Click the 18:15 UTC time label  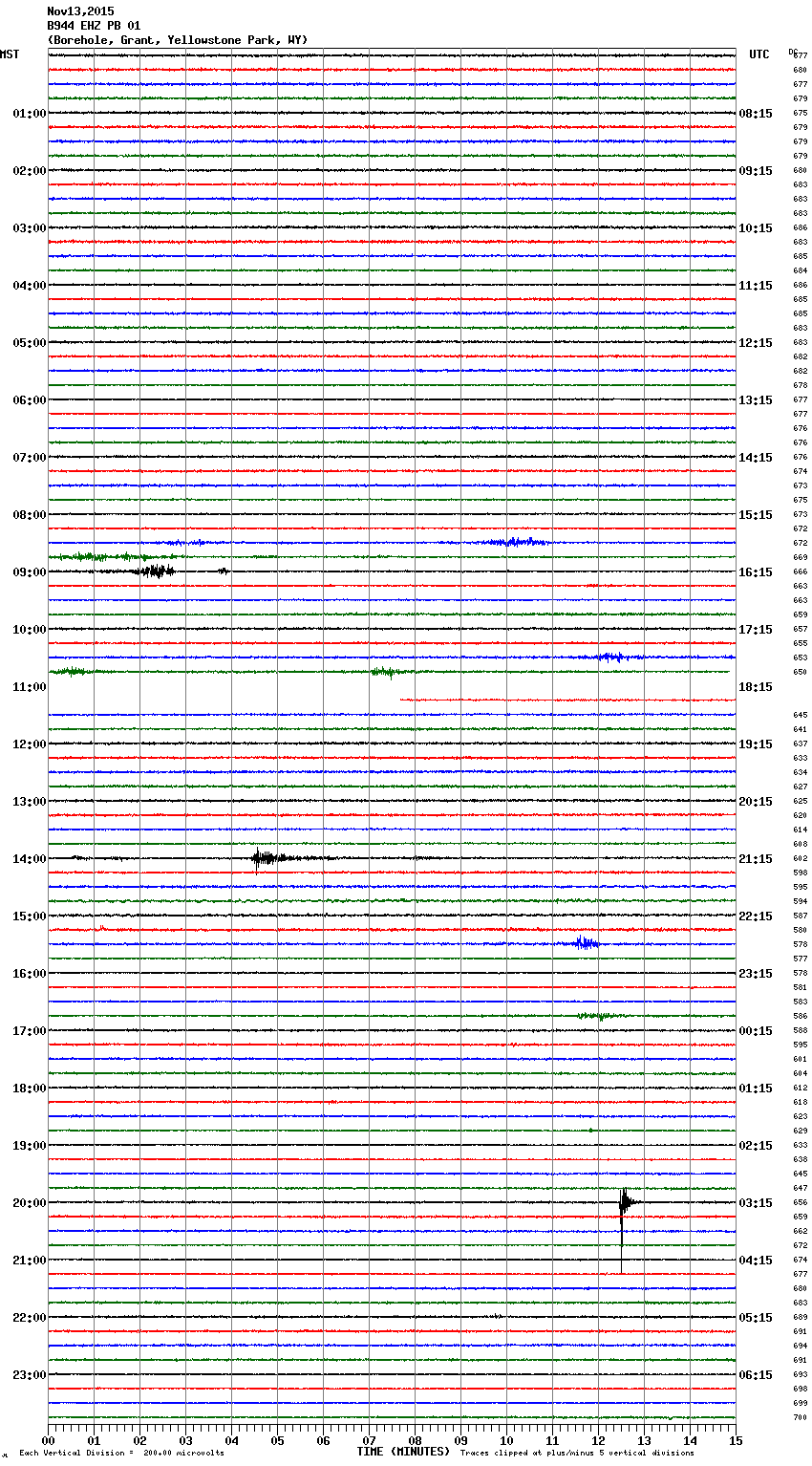(x=756, y=687)
